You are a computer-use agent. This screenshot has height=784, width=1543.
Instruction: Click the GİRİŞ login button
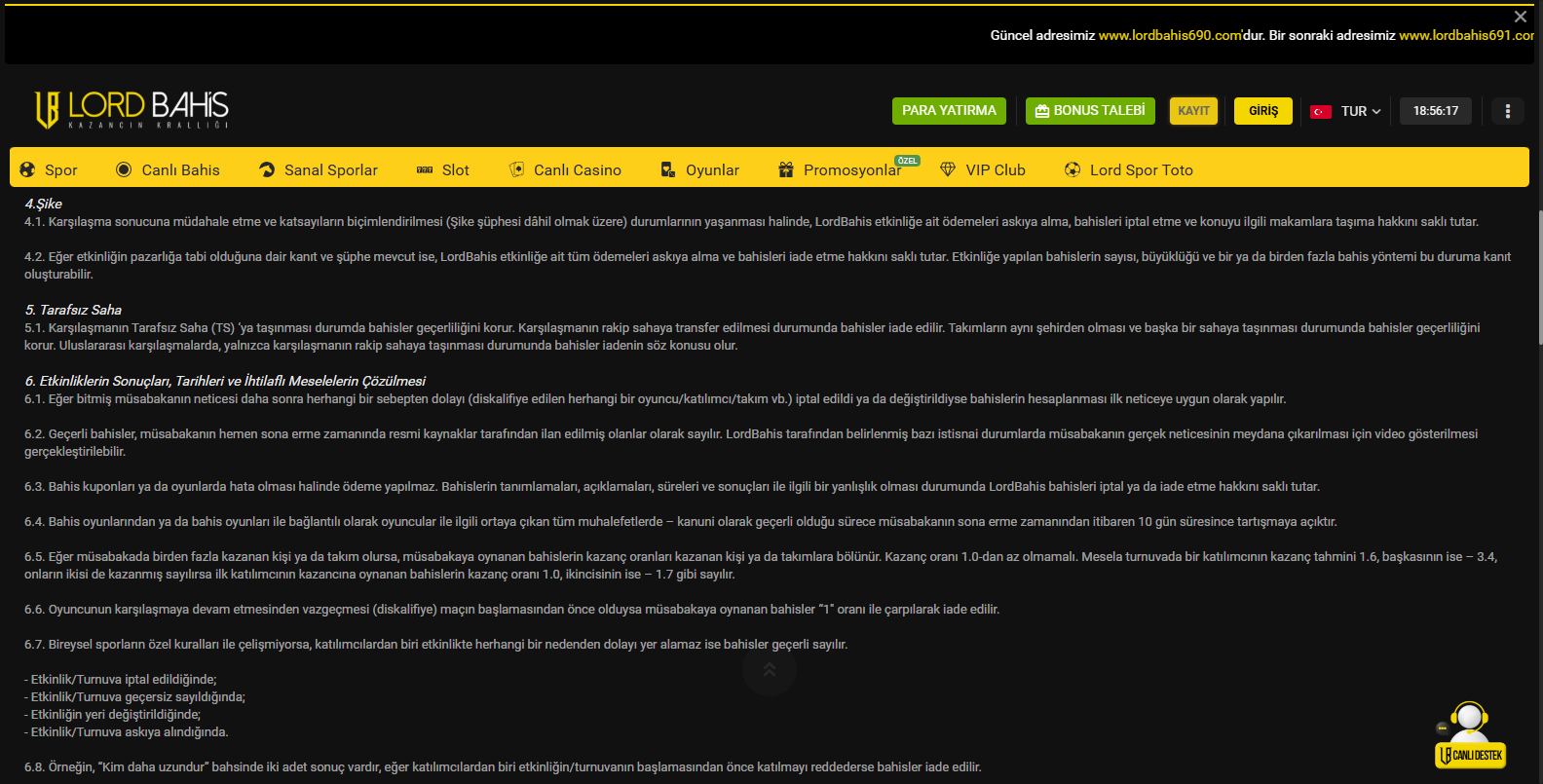click(x=1263, y=111)
